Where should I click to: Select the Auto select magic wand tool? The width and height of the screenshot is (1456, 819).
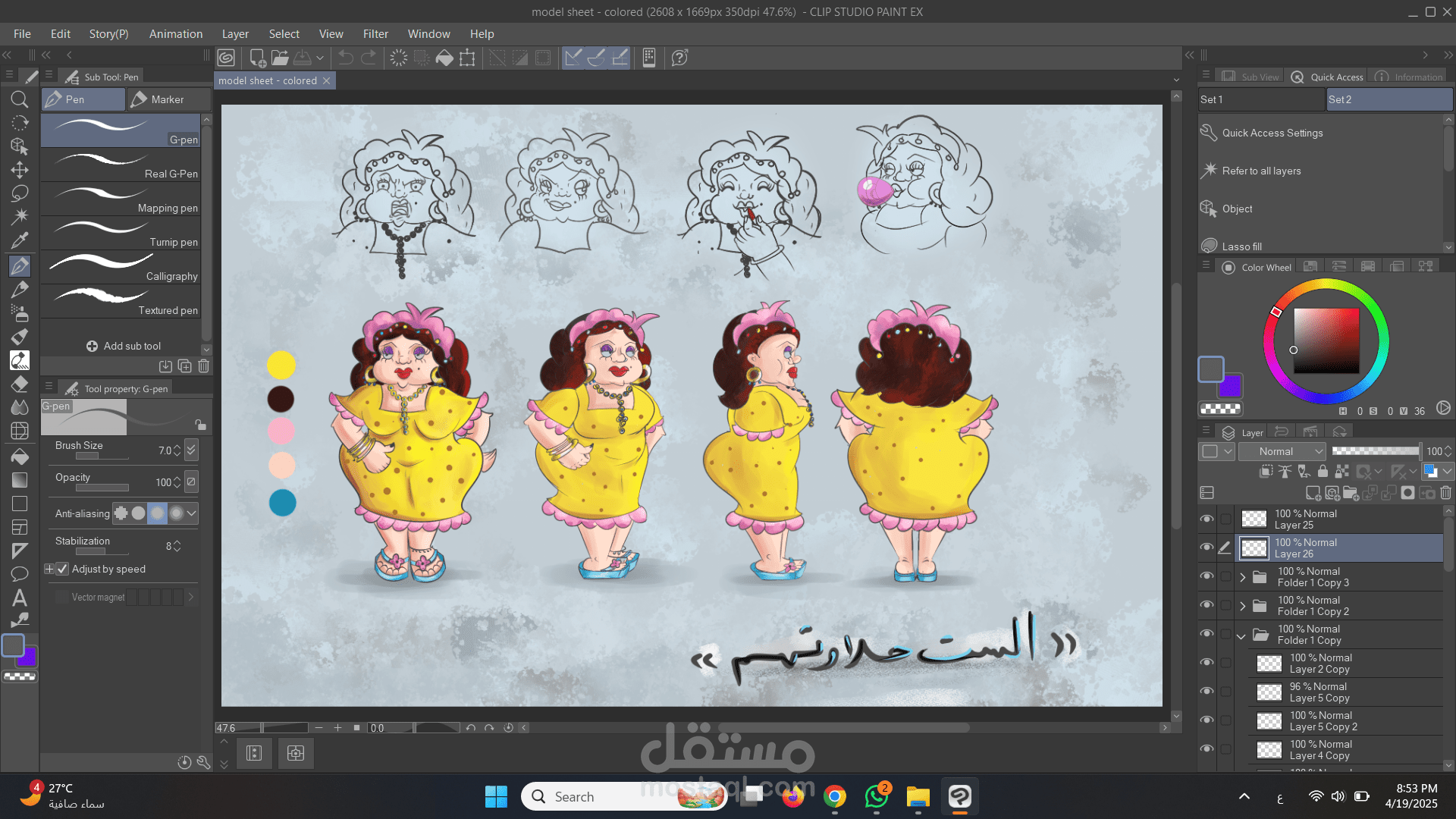click(x=20, y=217)
